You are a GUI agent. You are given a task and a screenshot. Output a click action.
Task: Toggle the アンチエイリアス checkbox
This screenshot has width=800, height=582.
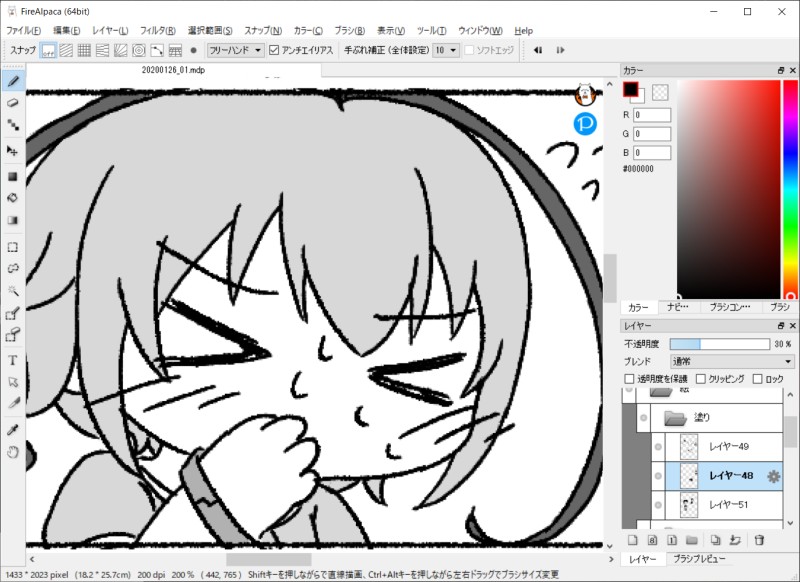click(x=274, y=50)
